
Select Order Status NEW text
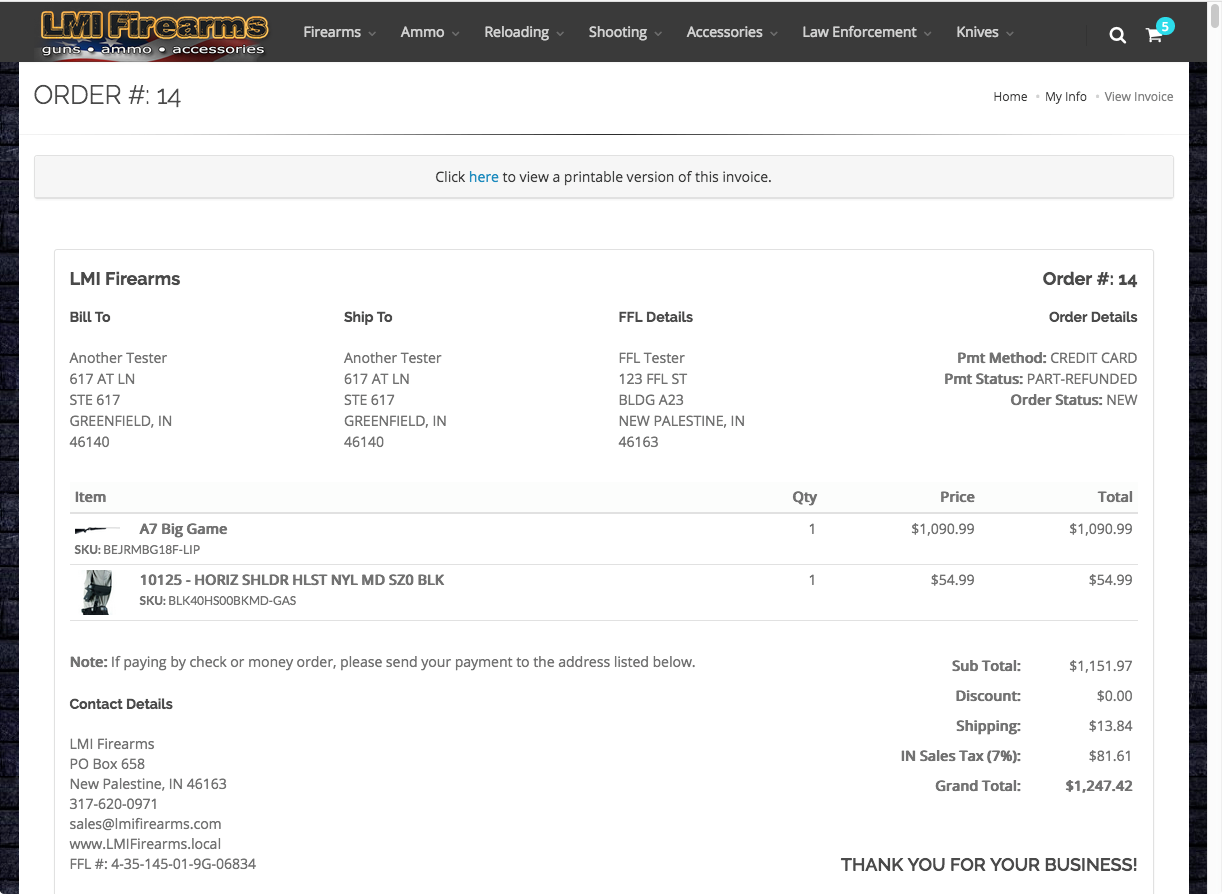point(1074,400)
